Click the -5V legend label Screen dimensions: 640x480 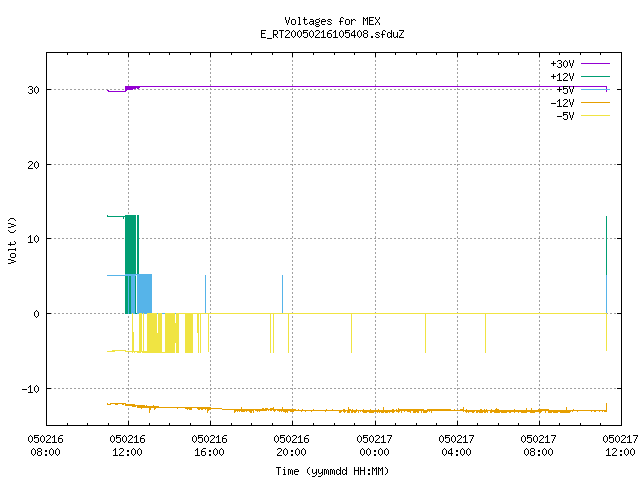click(565, 116)
